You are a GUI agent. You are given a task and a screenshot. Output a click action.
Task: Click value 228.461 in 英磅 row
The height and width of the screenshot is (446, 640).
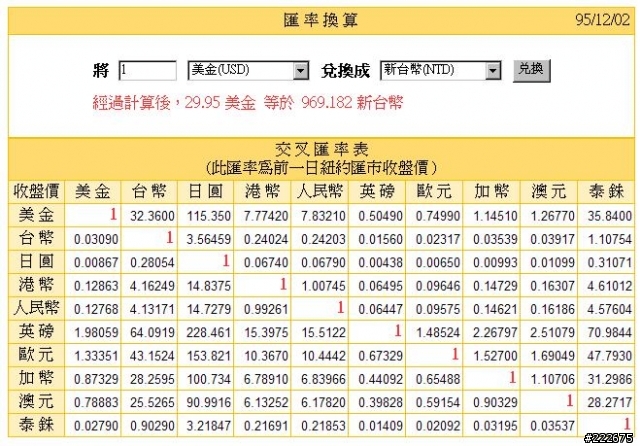[209, 333]
